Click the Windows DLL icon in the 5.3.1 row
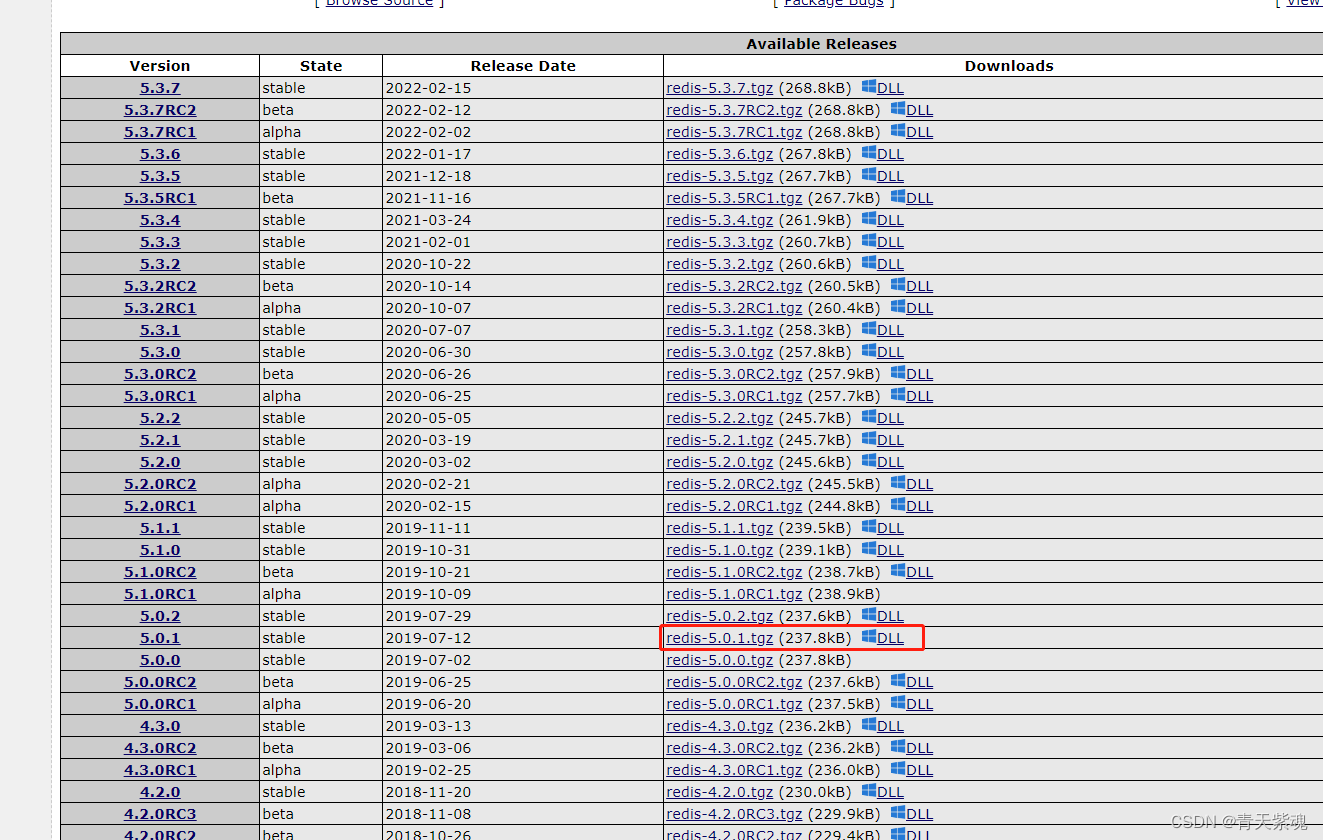This screenshot has width=1323, height=840. click(868, 329)
